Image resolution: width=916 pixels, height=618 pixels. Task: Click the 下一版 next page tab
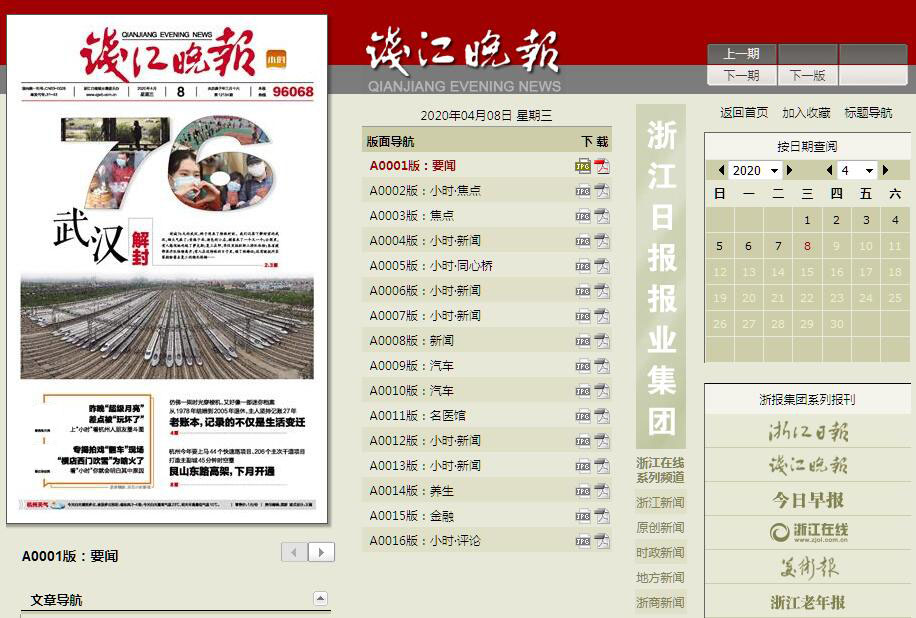tap(807, 75)
